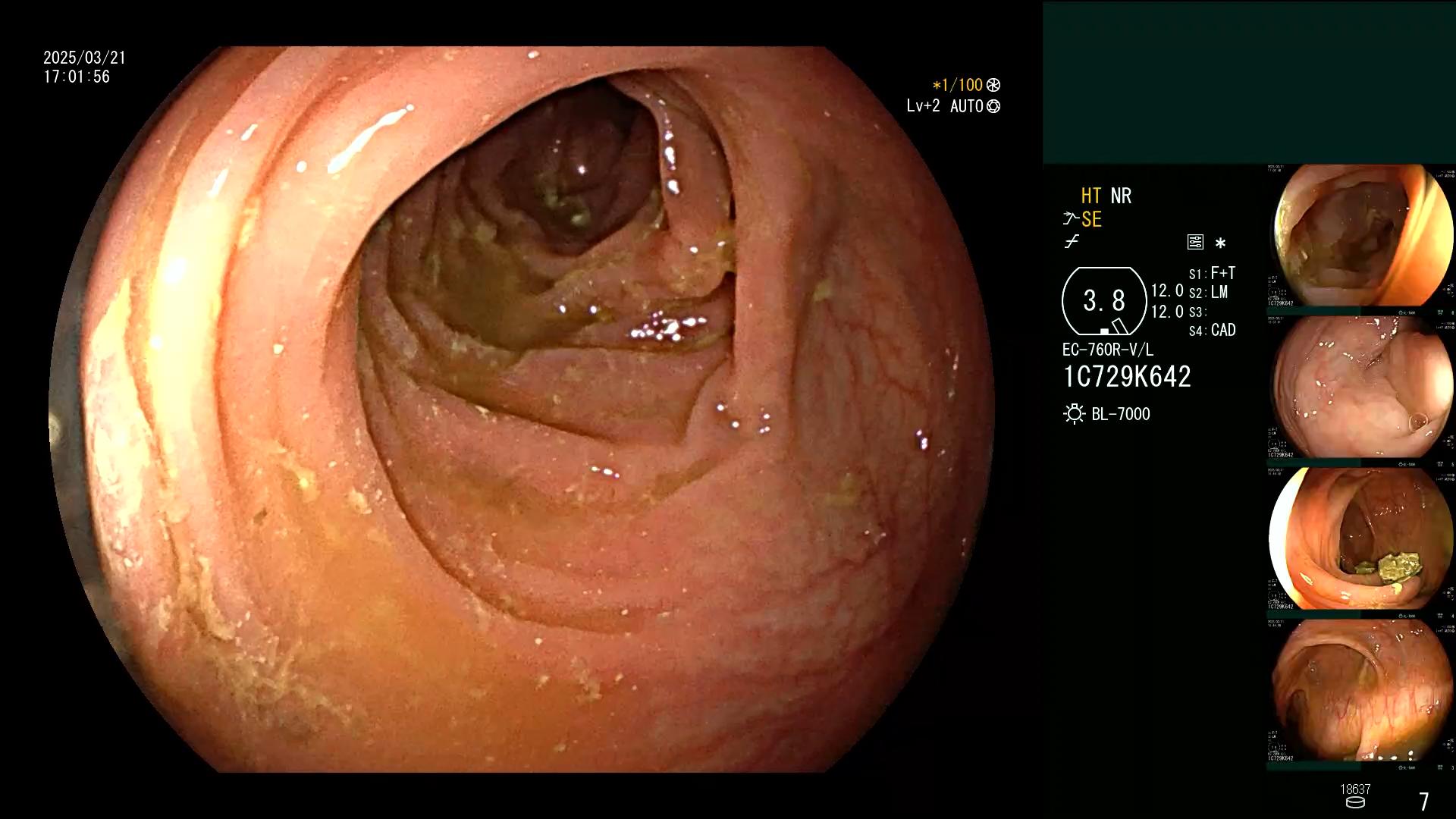Select the SE label in yellow
This screenshot has height=819, width=1456.
1091,220
